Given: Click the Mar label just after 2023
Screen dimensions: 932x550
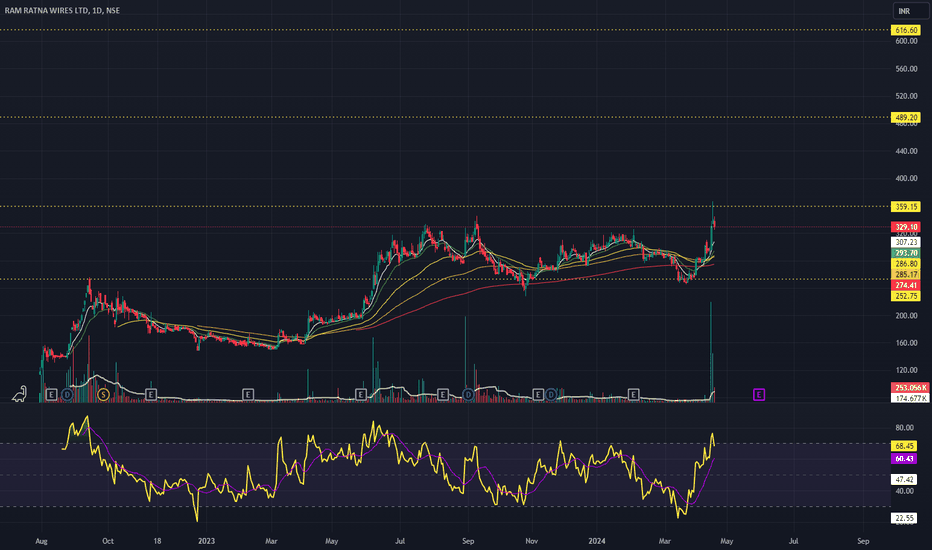Looking at the screenshot, I should [271, 541].
